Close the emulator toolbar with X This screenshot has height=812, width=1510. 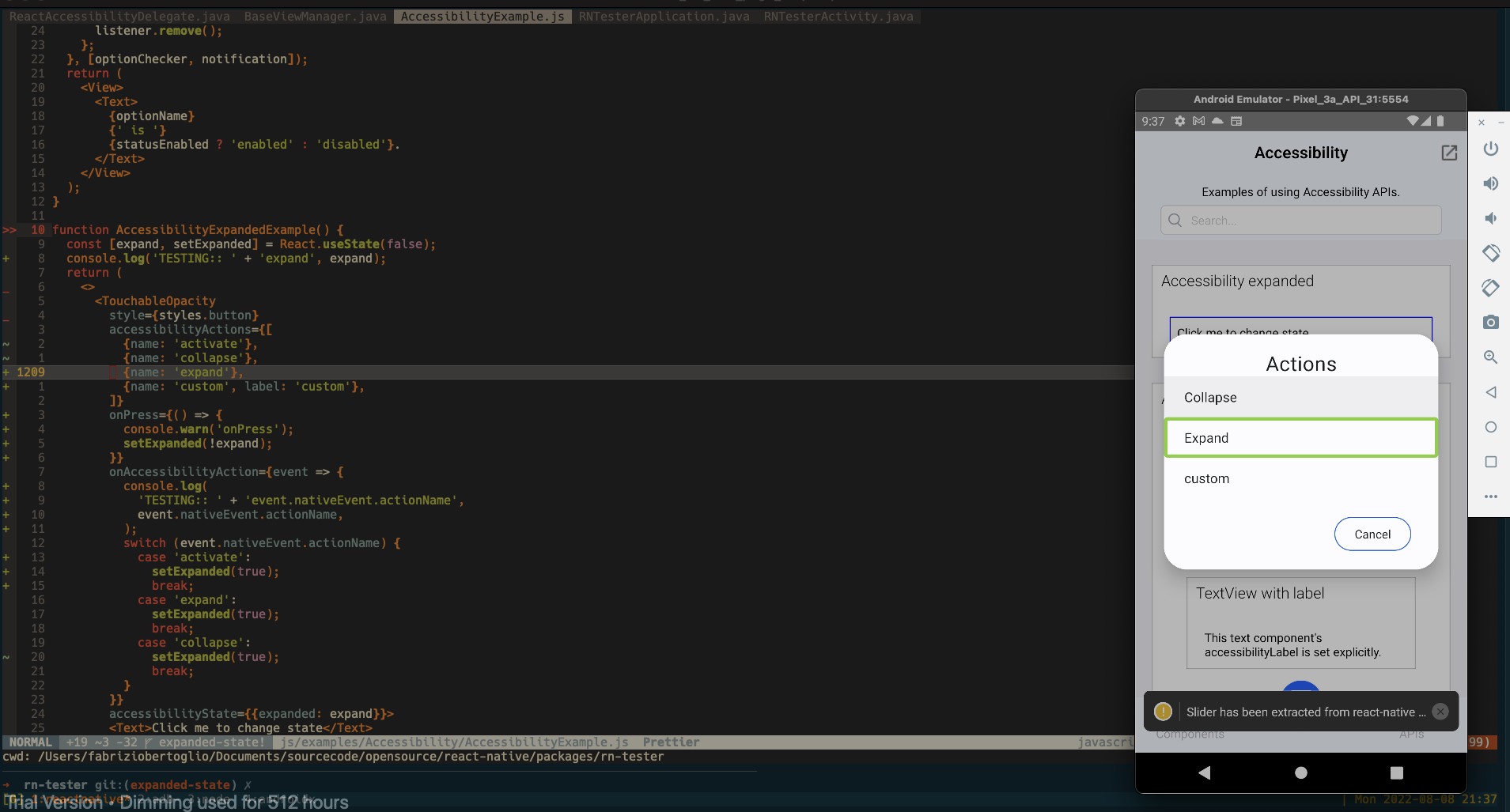[x=1482, y=123]
